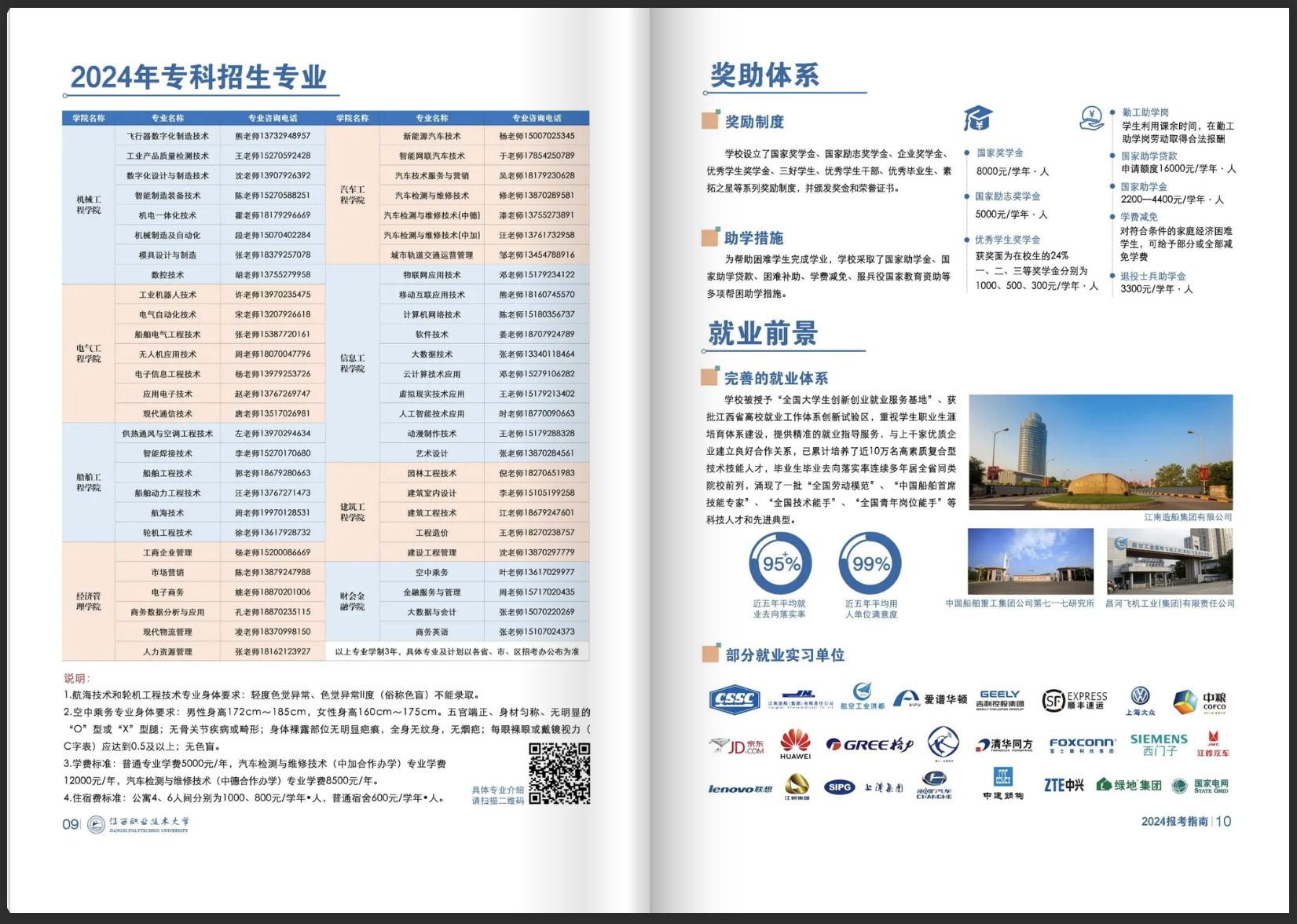Screen dimensions: 1297x924
Task: Click the 95% employment rate circle
Action: pos(780,563)
